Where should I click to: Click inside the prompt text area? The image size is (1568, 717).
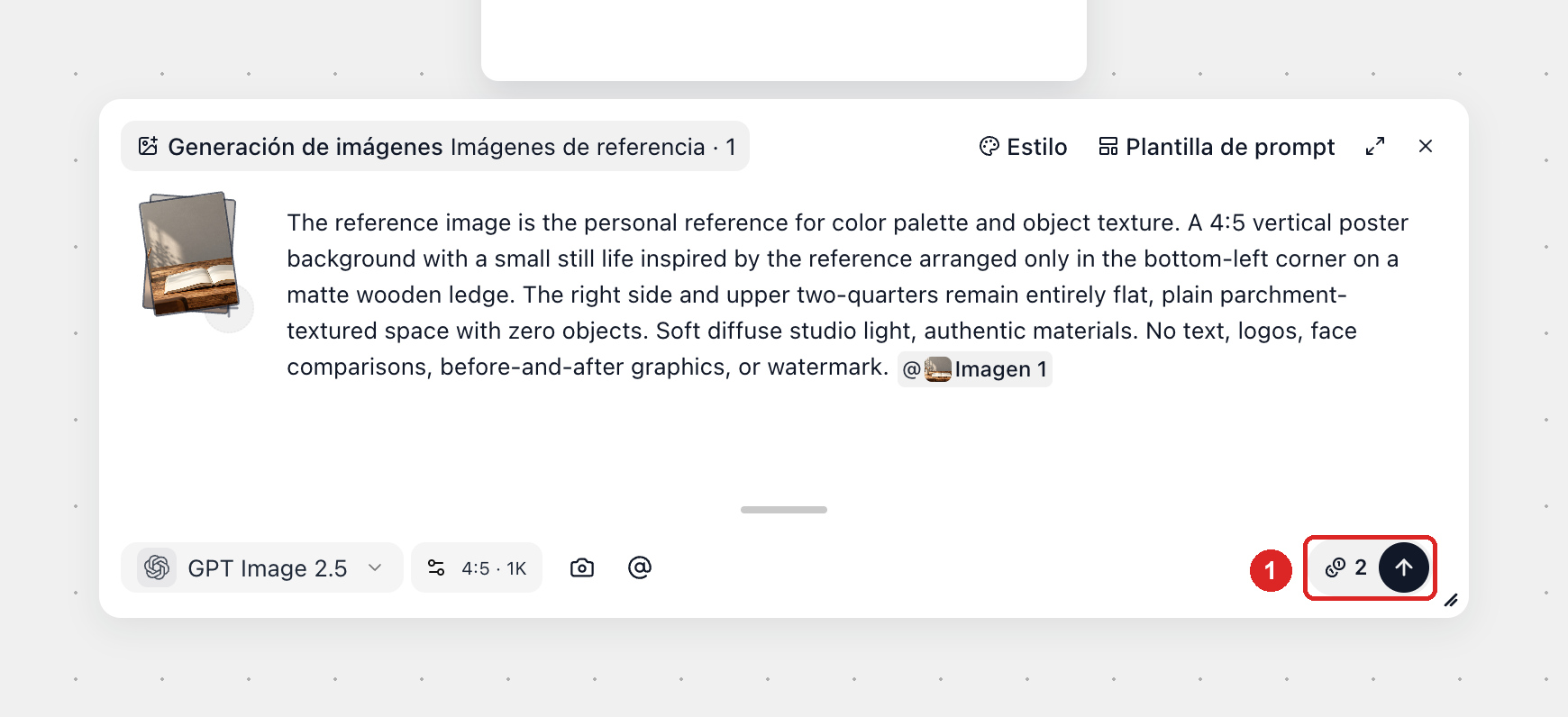pos(847,295)
